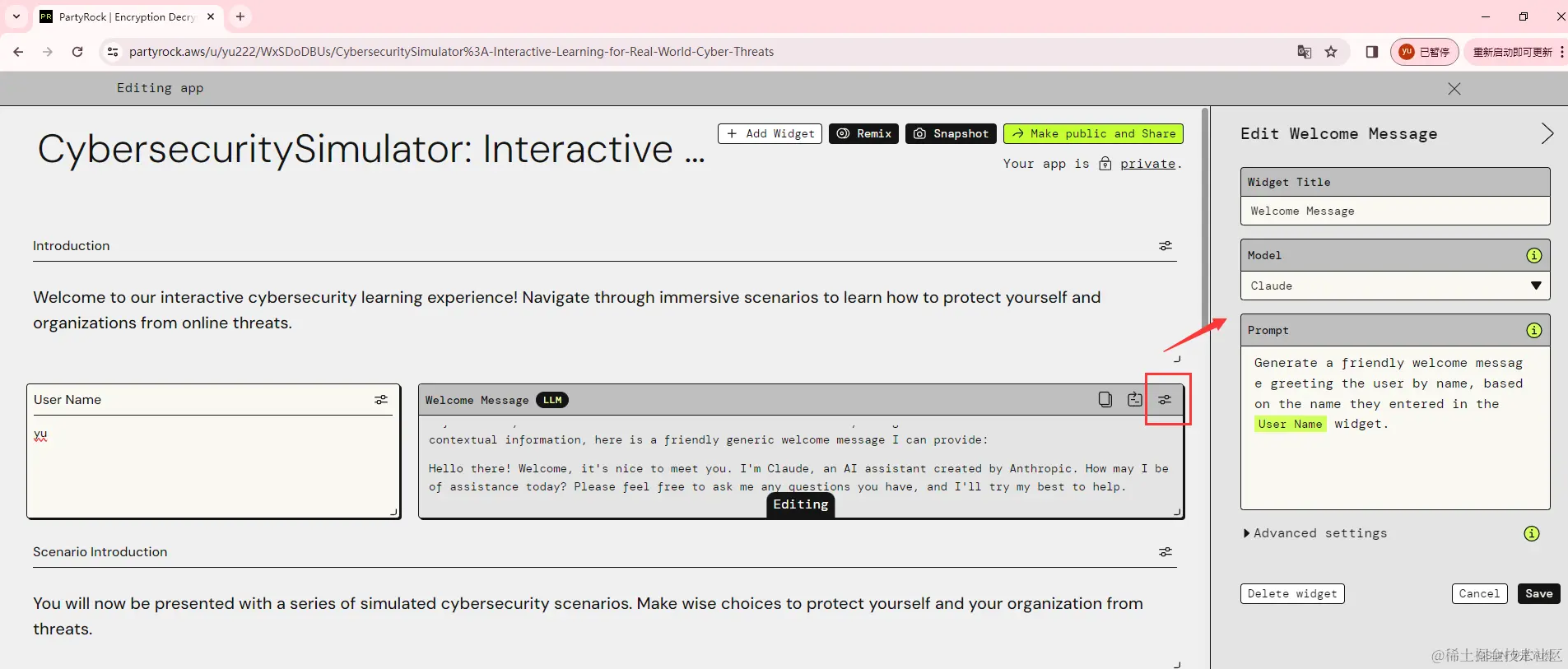Open the browser profile avatar
Viewport: 1568px width, 669px height.
(x=1424, y=52)
